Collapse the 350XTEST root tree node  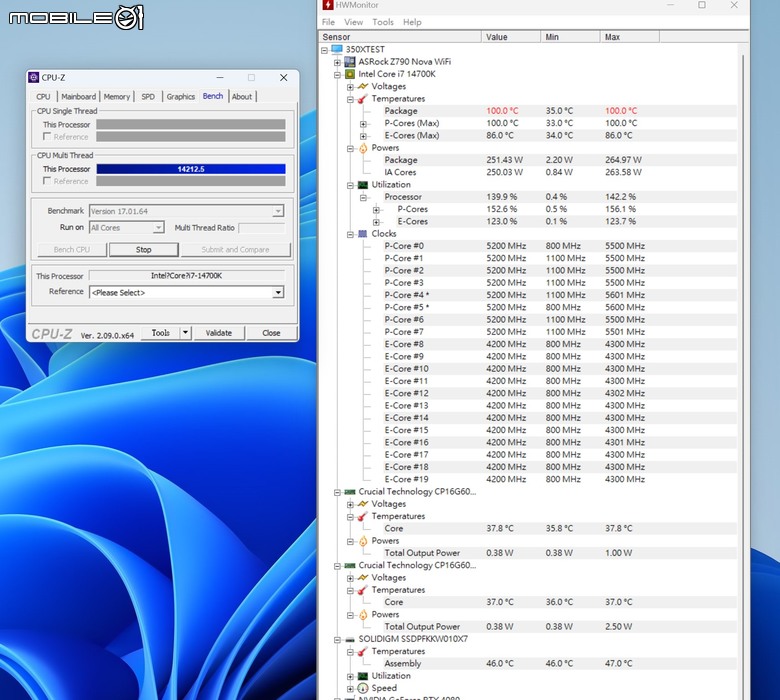324,50
